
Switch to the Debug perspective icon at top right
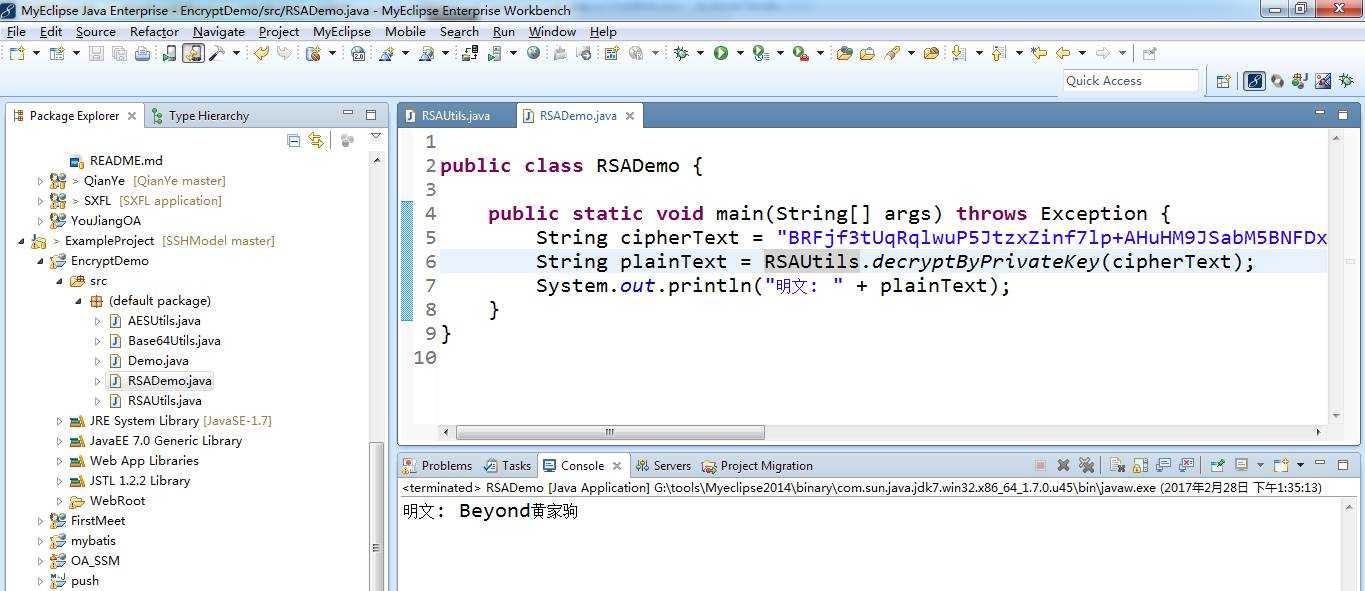pos(1346,81)
